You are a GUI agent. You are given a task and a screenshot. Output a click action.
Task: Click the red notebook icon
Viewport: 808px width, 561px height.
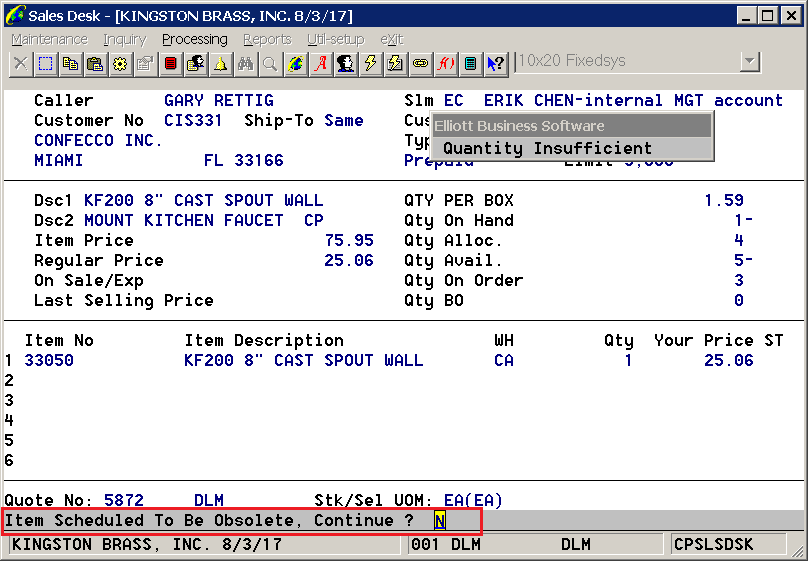click(171, 64)
